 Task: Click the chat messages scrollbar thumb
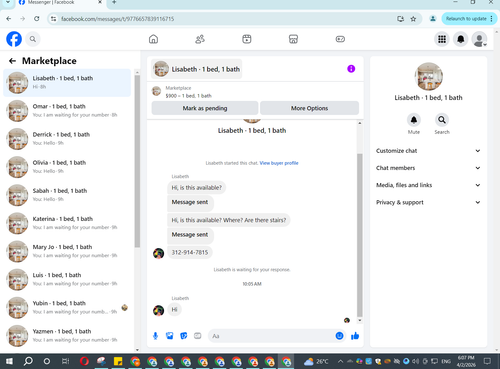360,235
